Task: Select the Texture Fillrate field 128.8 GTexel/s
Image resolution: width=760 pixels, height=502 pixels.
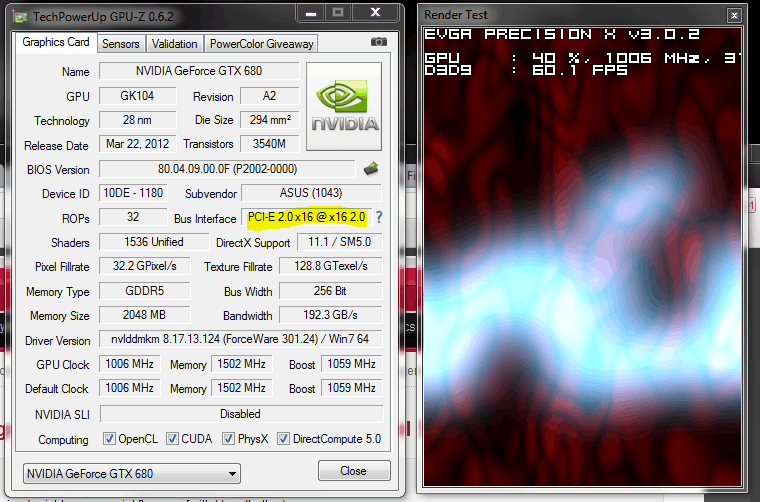Action: click(331, 266)
